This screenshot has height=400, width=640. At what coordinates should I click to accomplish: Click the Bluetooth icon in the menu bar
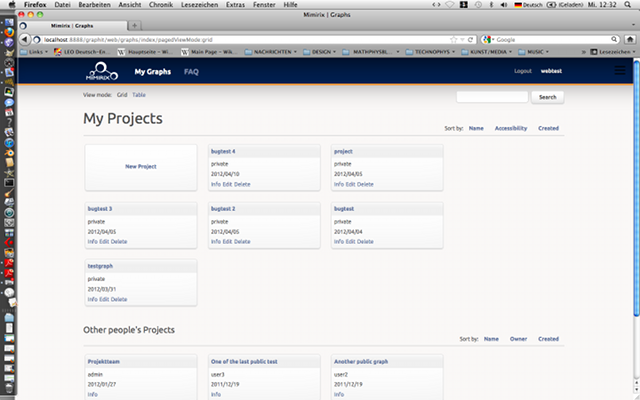click(491, 5)
